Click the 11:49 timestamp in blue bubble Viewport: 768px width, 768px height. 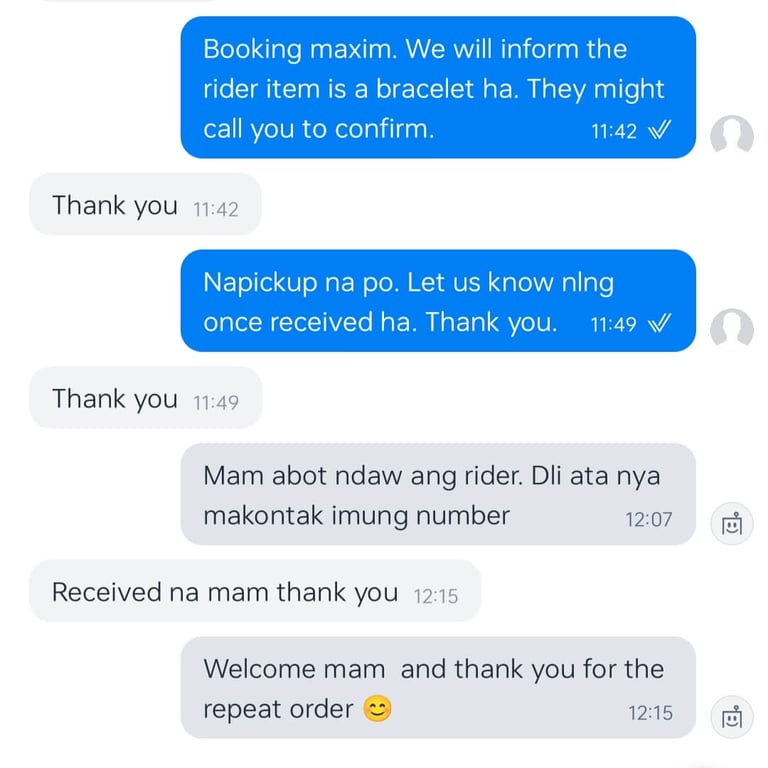[x=613, y=325]
